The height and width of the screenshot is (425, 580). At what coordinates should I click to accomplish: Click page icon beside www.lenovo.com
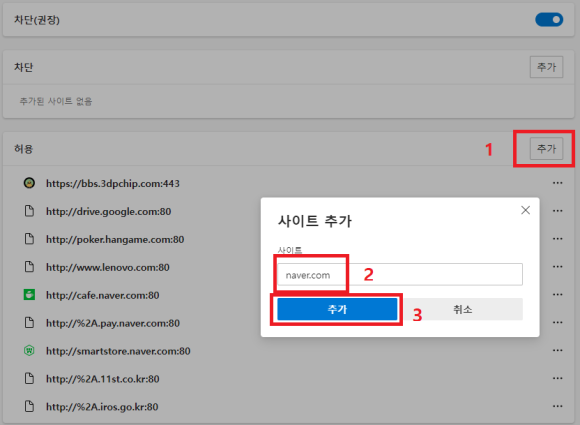click(29, 267)
